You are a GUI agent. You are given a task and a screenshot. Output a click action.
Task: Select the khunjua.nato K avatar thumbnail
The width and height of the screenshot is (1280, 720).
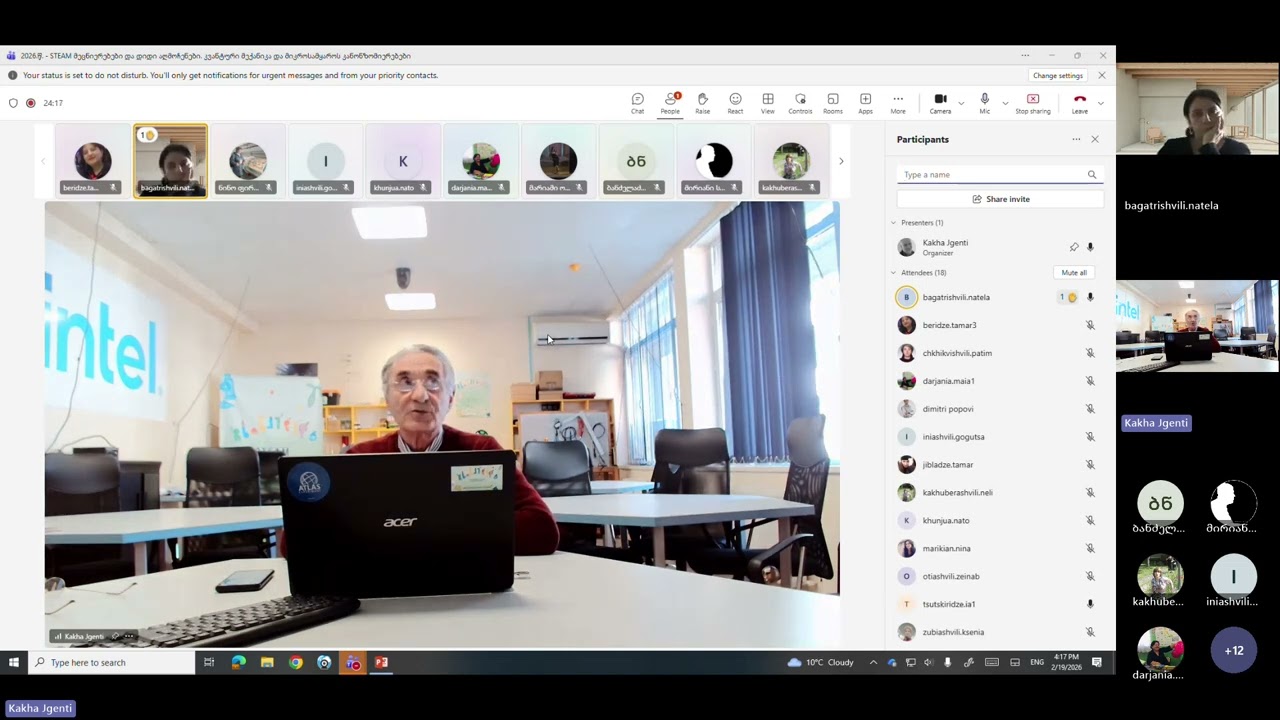pos(403,161)
